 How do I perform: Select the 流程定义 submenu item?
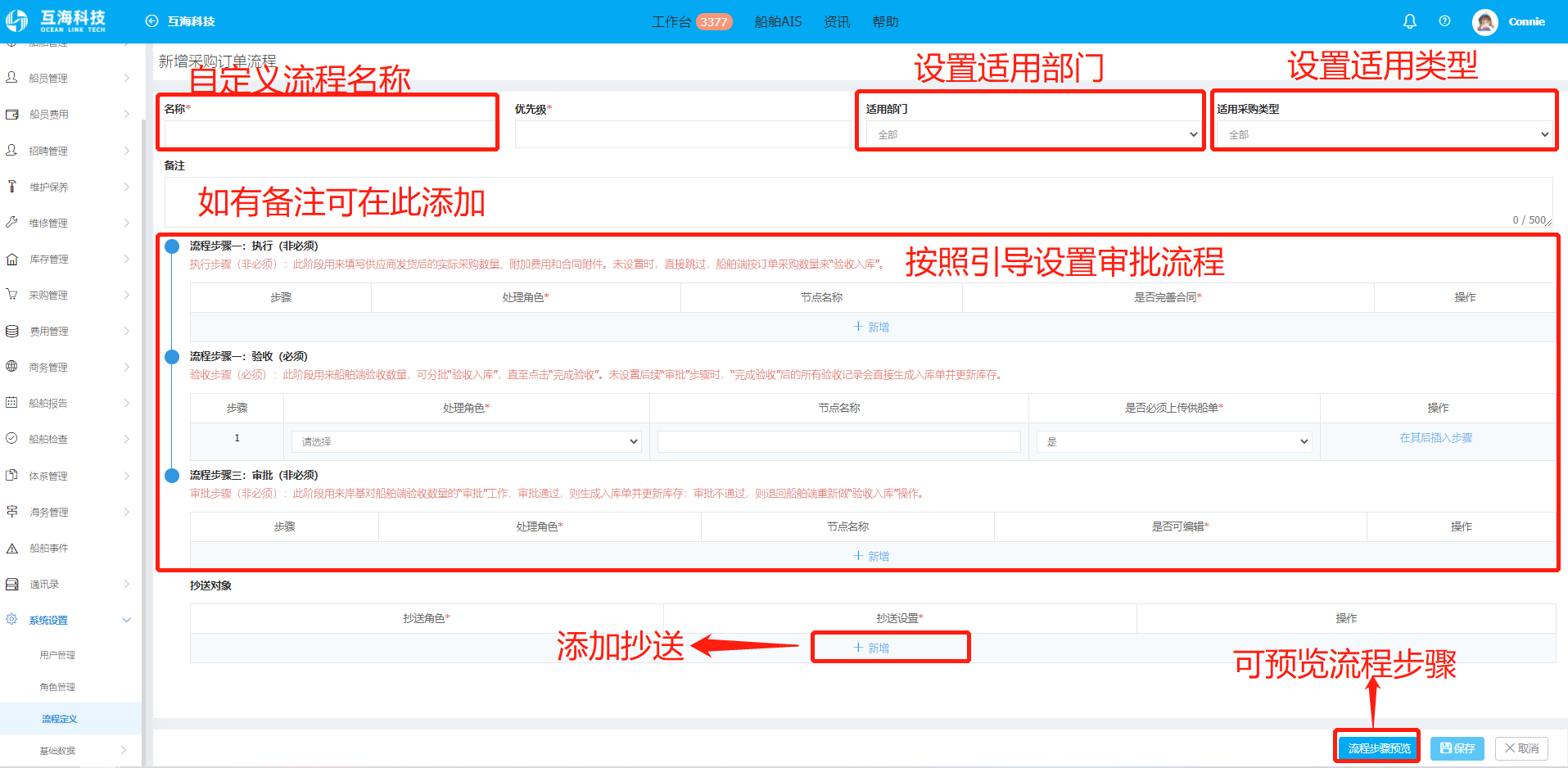(x=60, y=719)
